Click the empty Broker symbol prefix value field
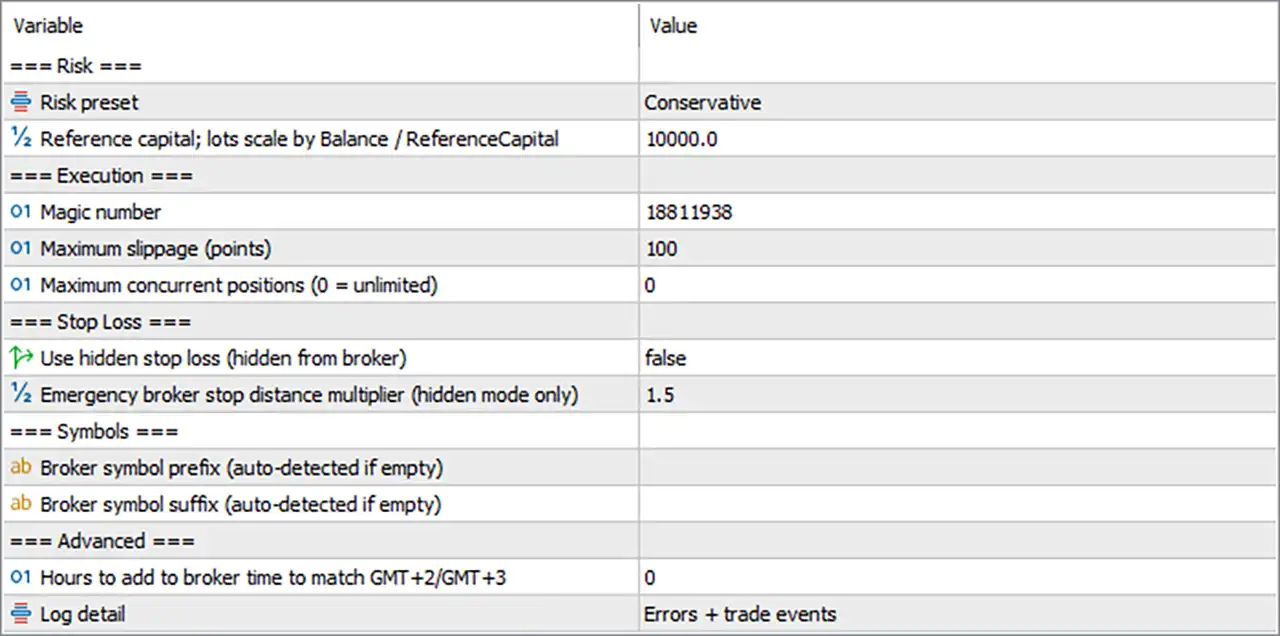Screen dimensions: 1280x636 (958, 468)
